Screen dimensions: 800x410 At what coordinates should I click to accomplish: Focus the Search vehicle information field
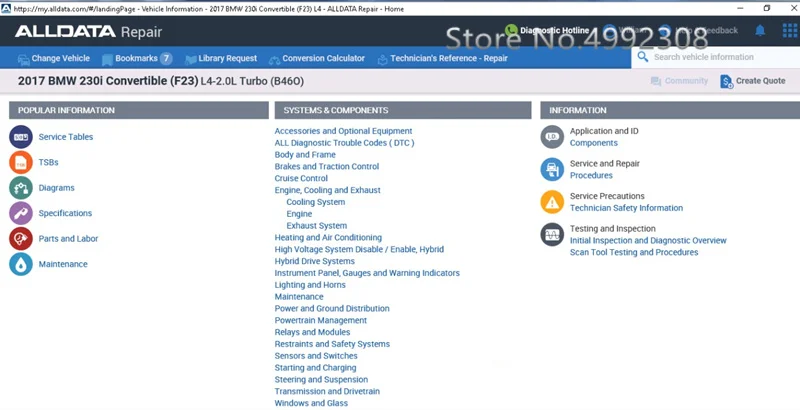click(715, 57)
